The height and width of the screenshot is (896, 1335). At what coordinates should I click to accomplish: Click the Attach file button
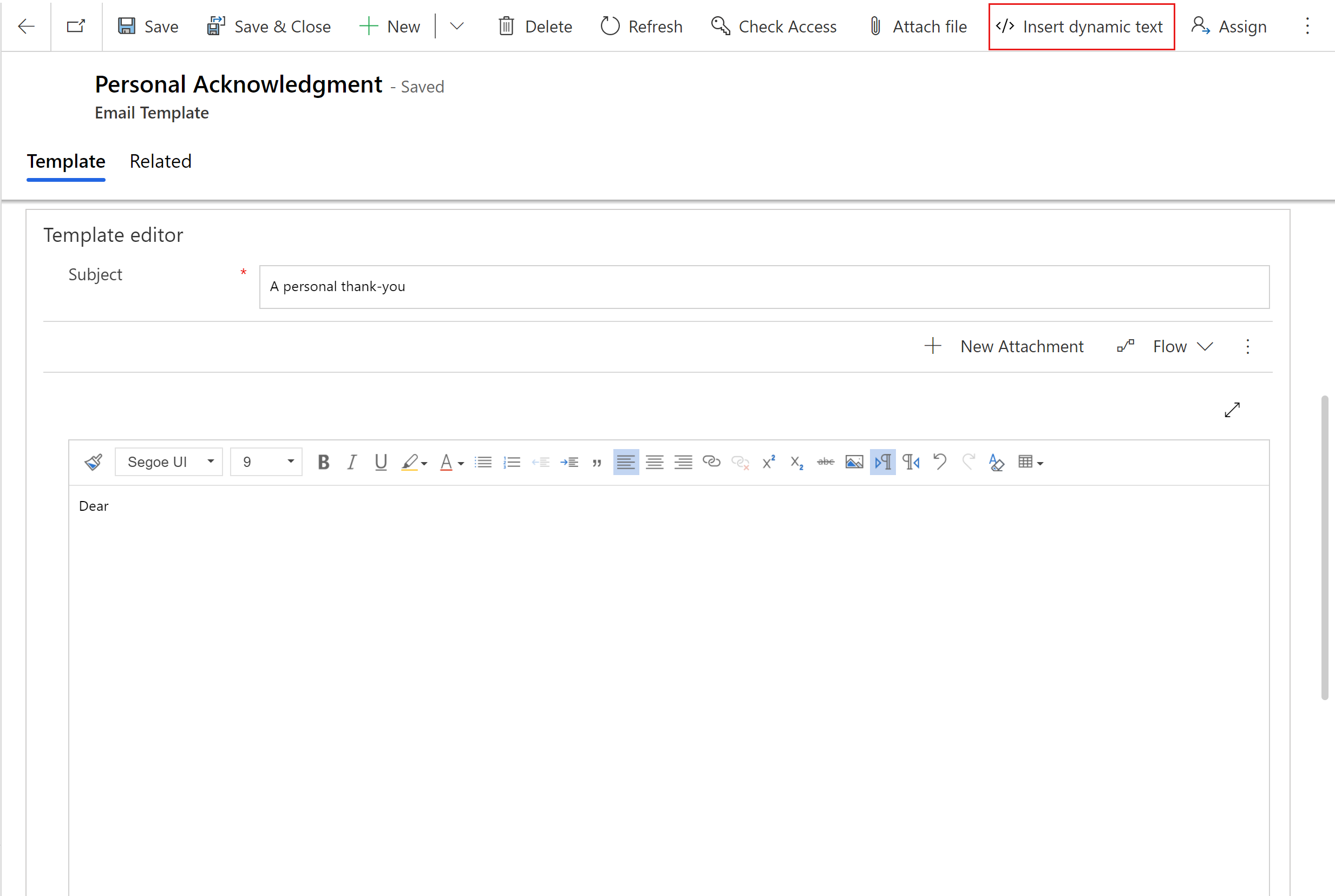click(x=918, y=26)
